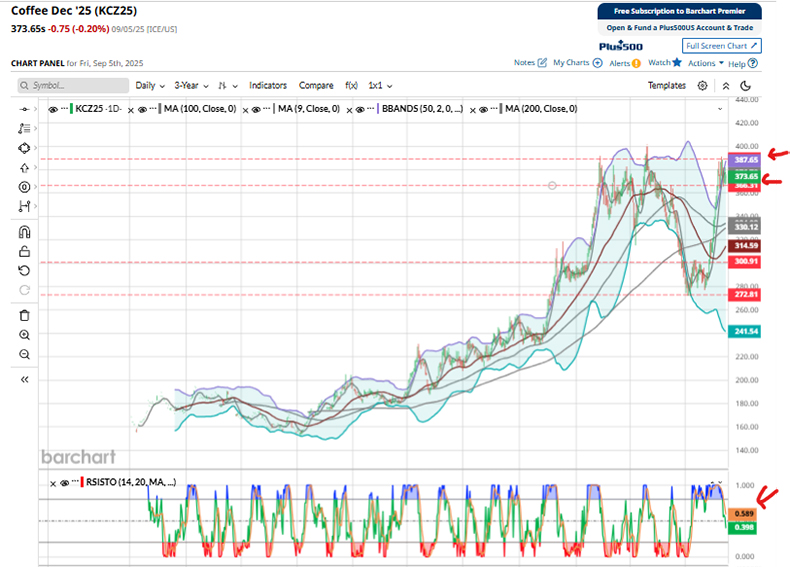This screenshot has height=567, width=790.
Task: Select the magnet snap tool
Action: [25, 231]
